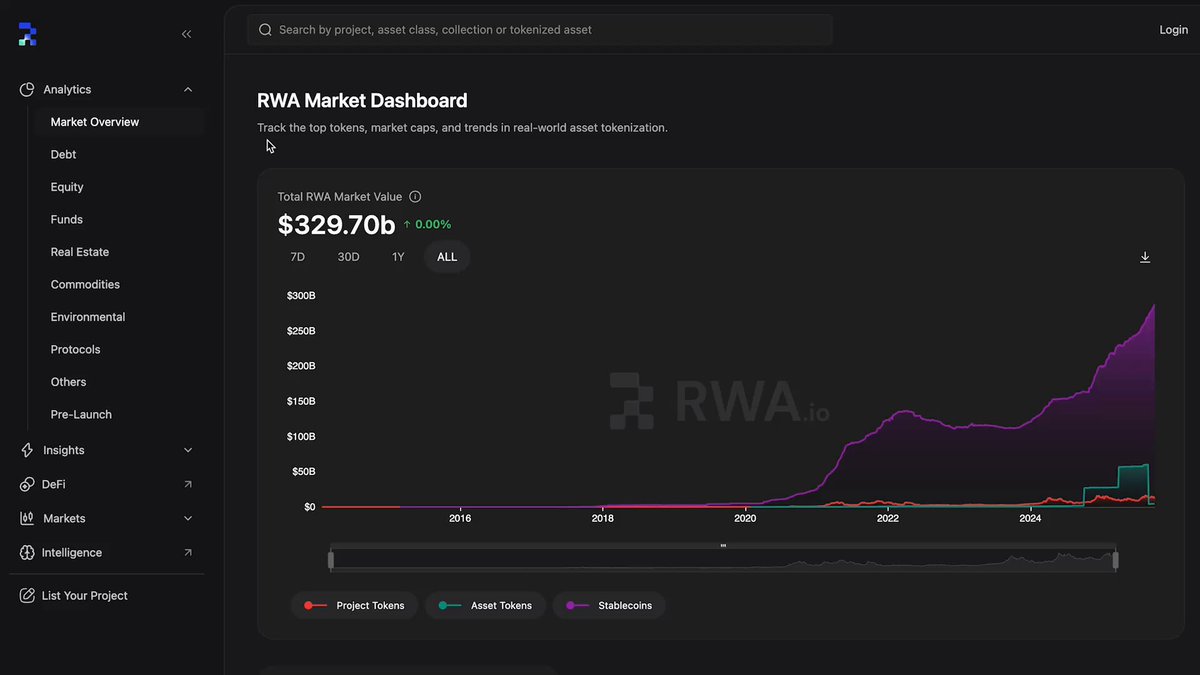Click the List Your Project pencil icon
This screenshot has height=675, width=1200.
tap(26, 595)
